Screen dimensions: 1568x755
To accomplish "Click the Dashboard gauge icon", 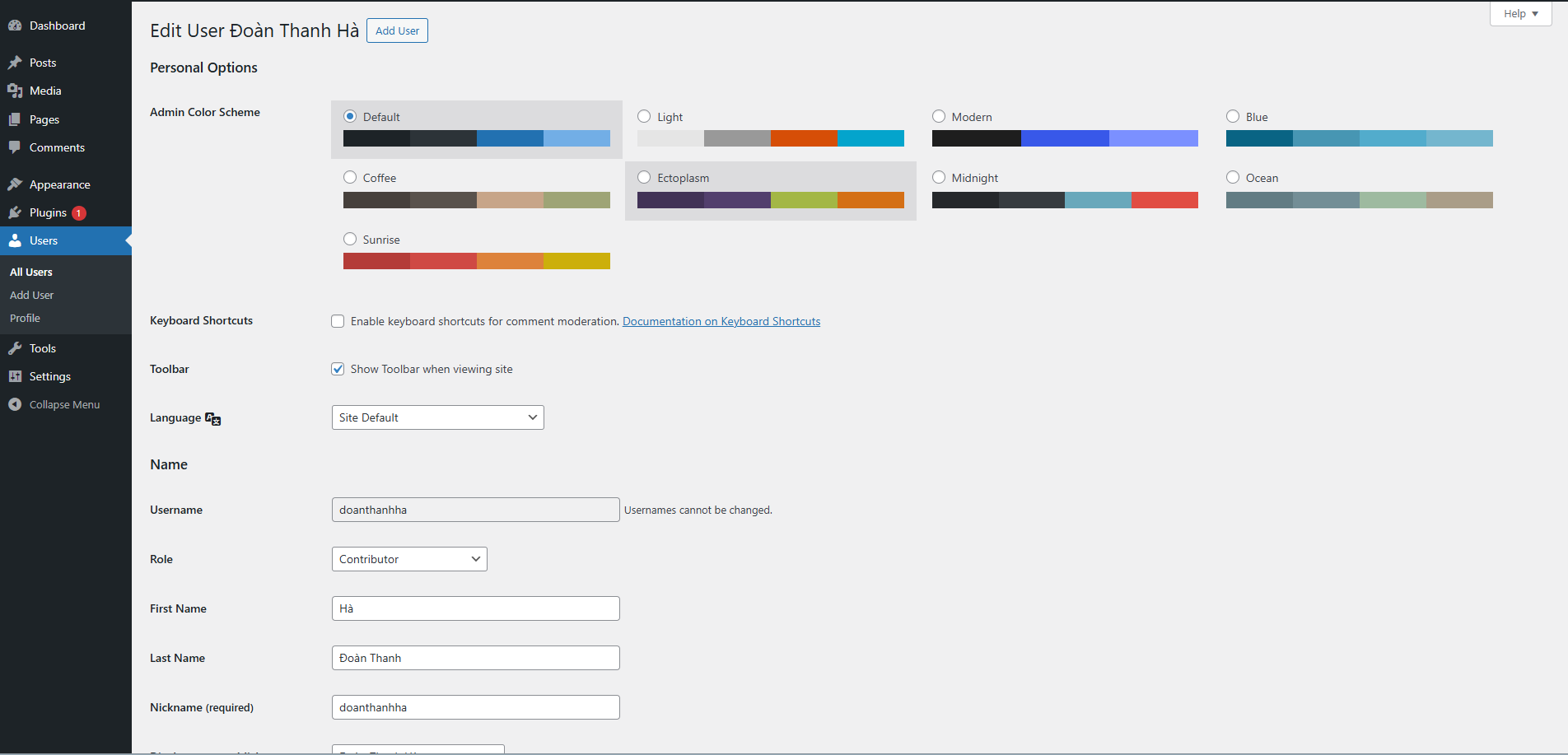I will pos(15,26).
